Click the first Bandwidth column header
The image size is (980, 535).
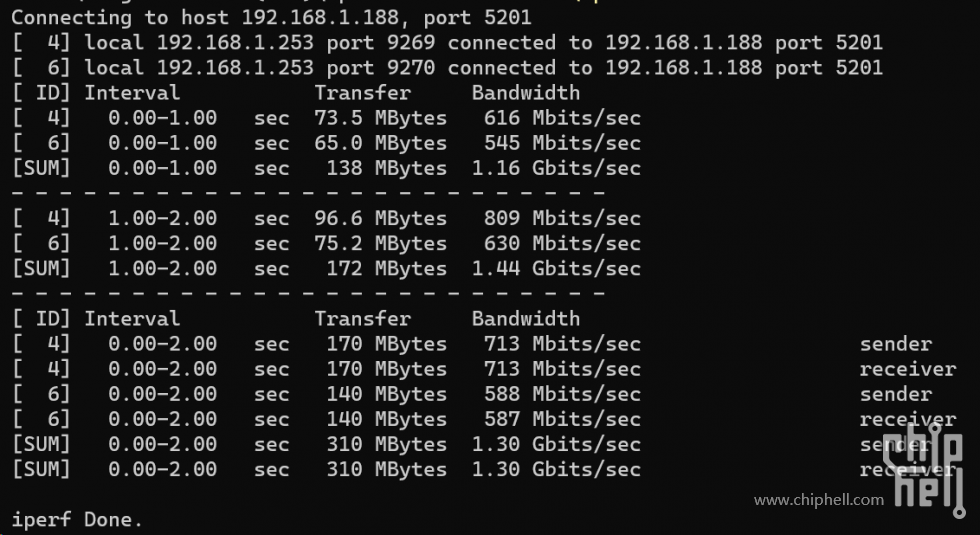(526, 93)
